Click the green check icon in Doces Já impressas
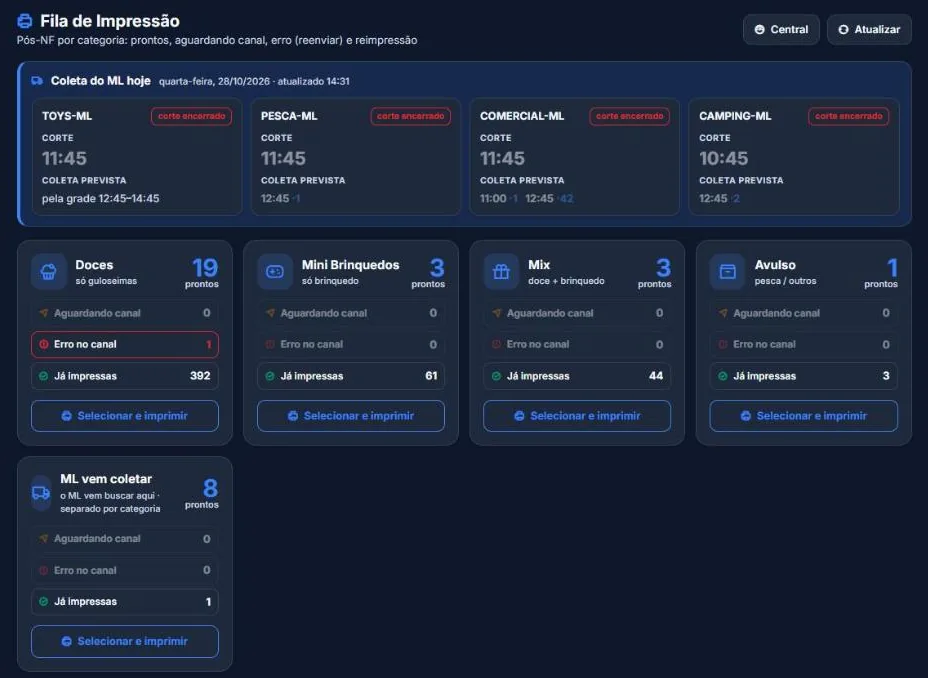 pos(44,376)
